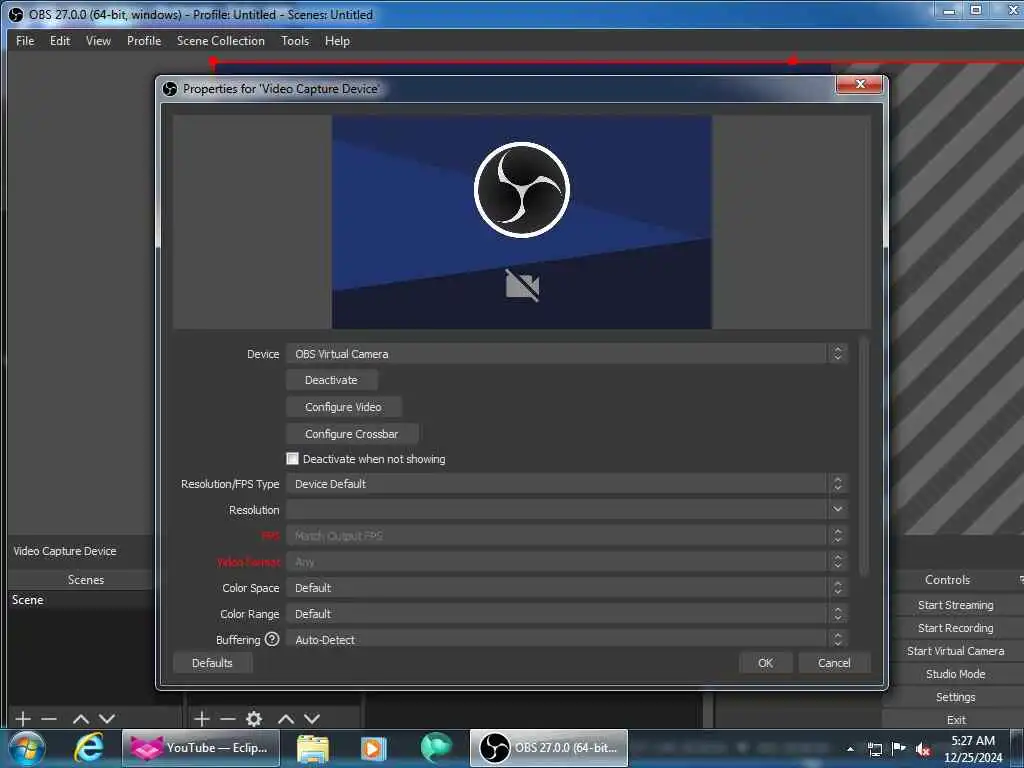Click the Buffering help question mark icon

272,639
